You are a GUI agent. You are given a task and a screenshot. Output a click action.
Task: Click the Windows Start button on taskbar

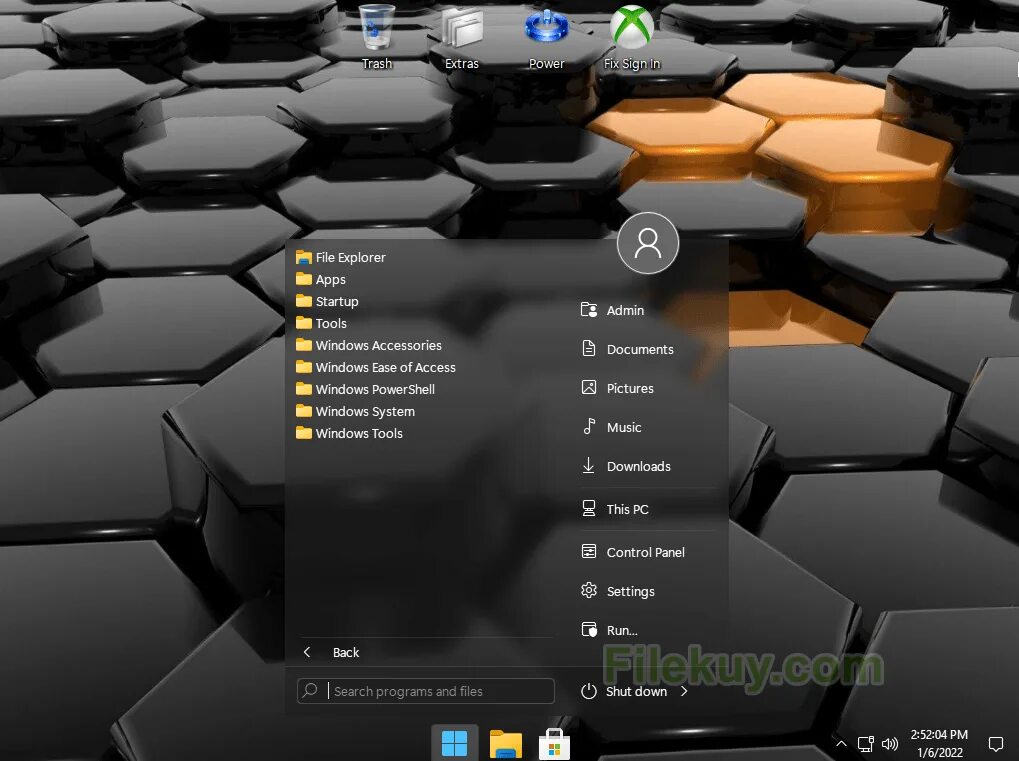[x=454, y=743]
